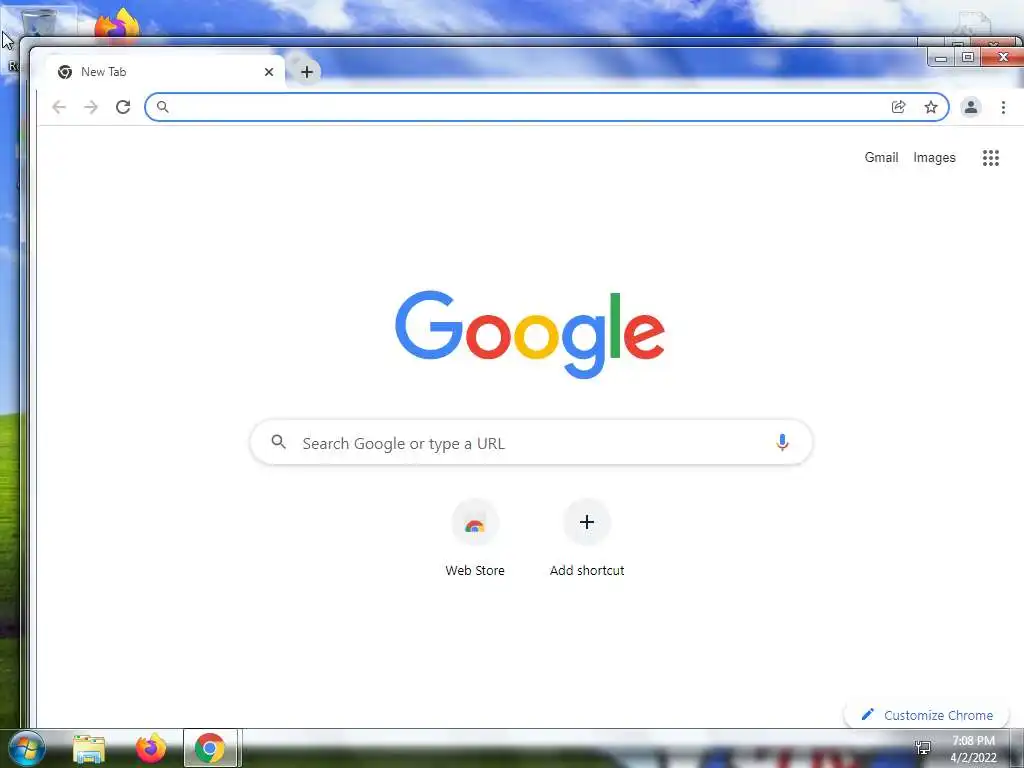
Task: Select the Chrome taskbar button
Action: pos(210,748)
